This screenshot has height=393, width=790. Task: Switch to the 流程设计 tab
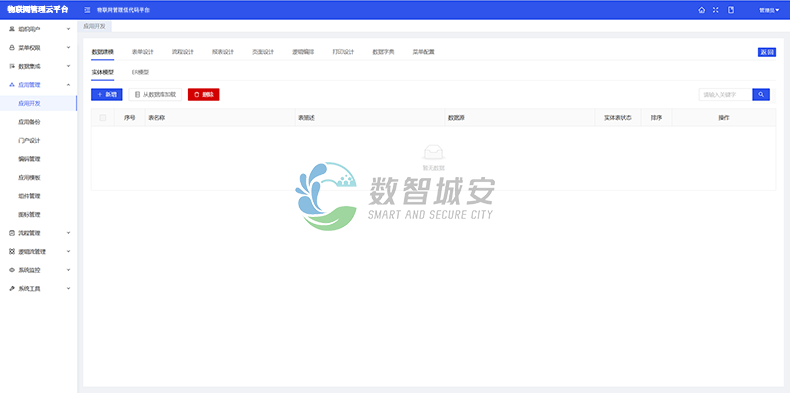point(182,52)
